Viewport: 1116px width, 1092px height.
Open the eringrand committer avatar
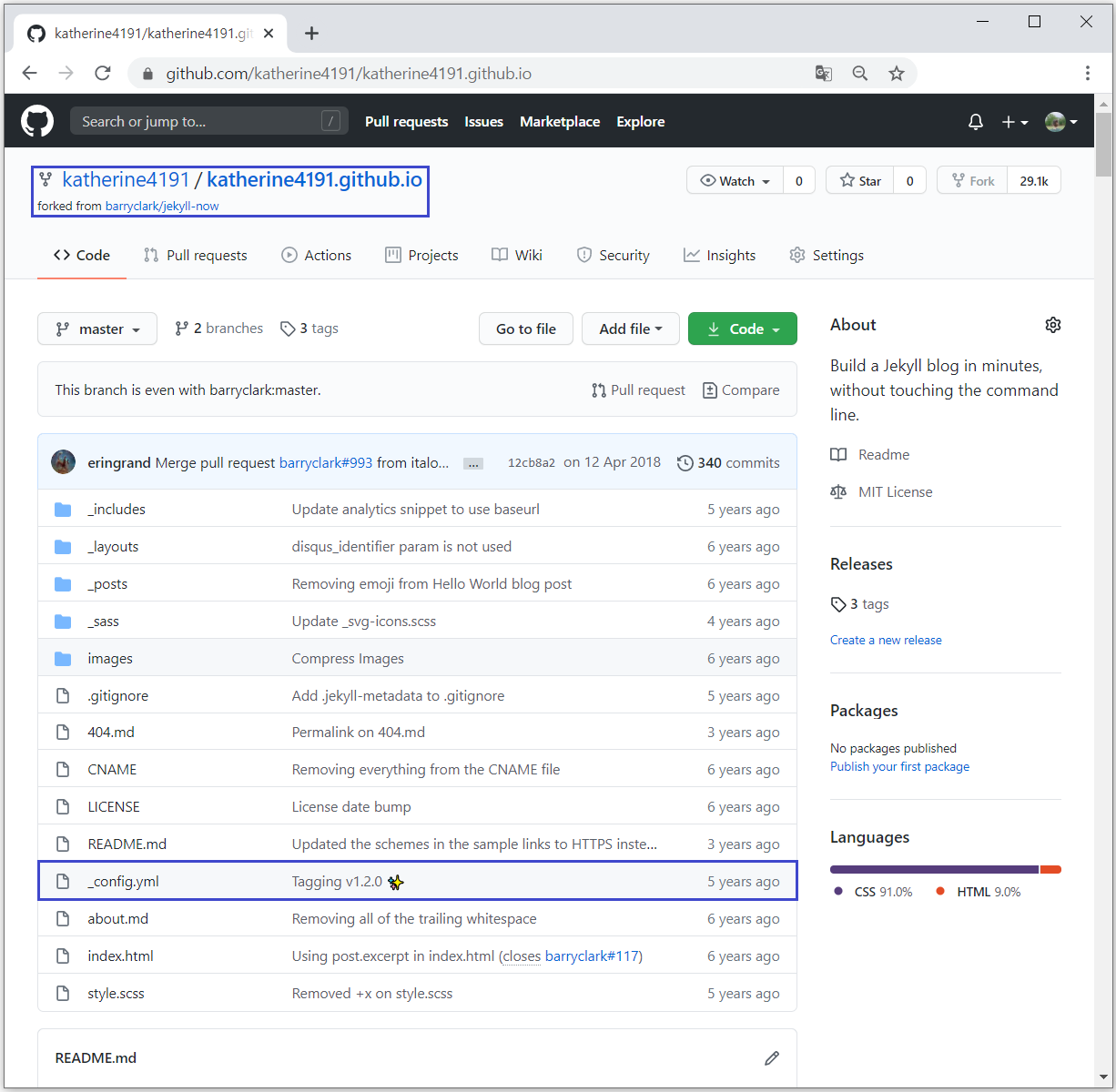(64, 462)
